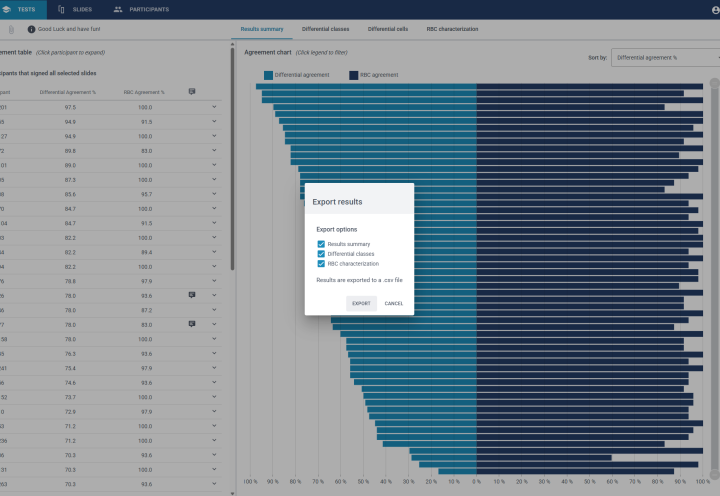
Task: Cancel the export dialog
Action: coord(394,304)
